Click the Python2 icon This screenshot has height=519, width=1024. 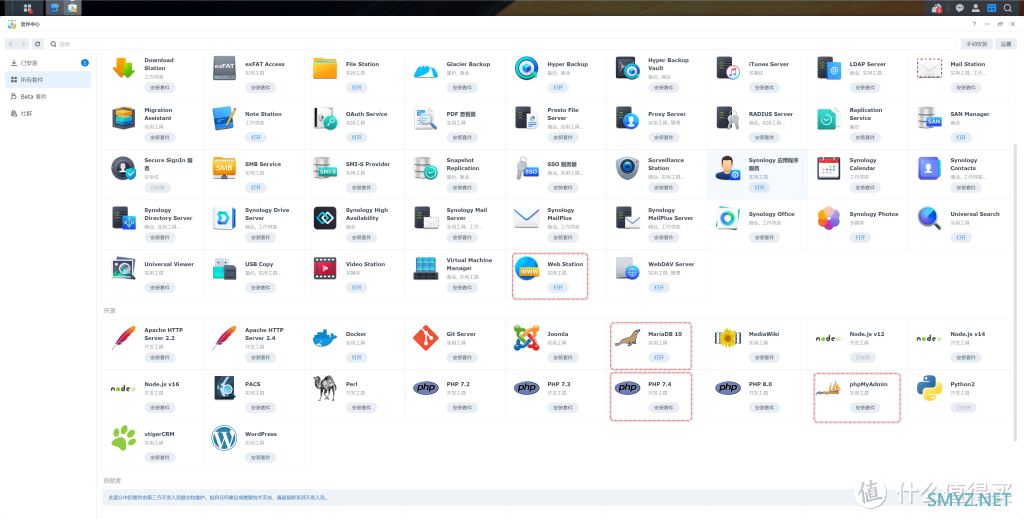click(929, 388)
